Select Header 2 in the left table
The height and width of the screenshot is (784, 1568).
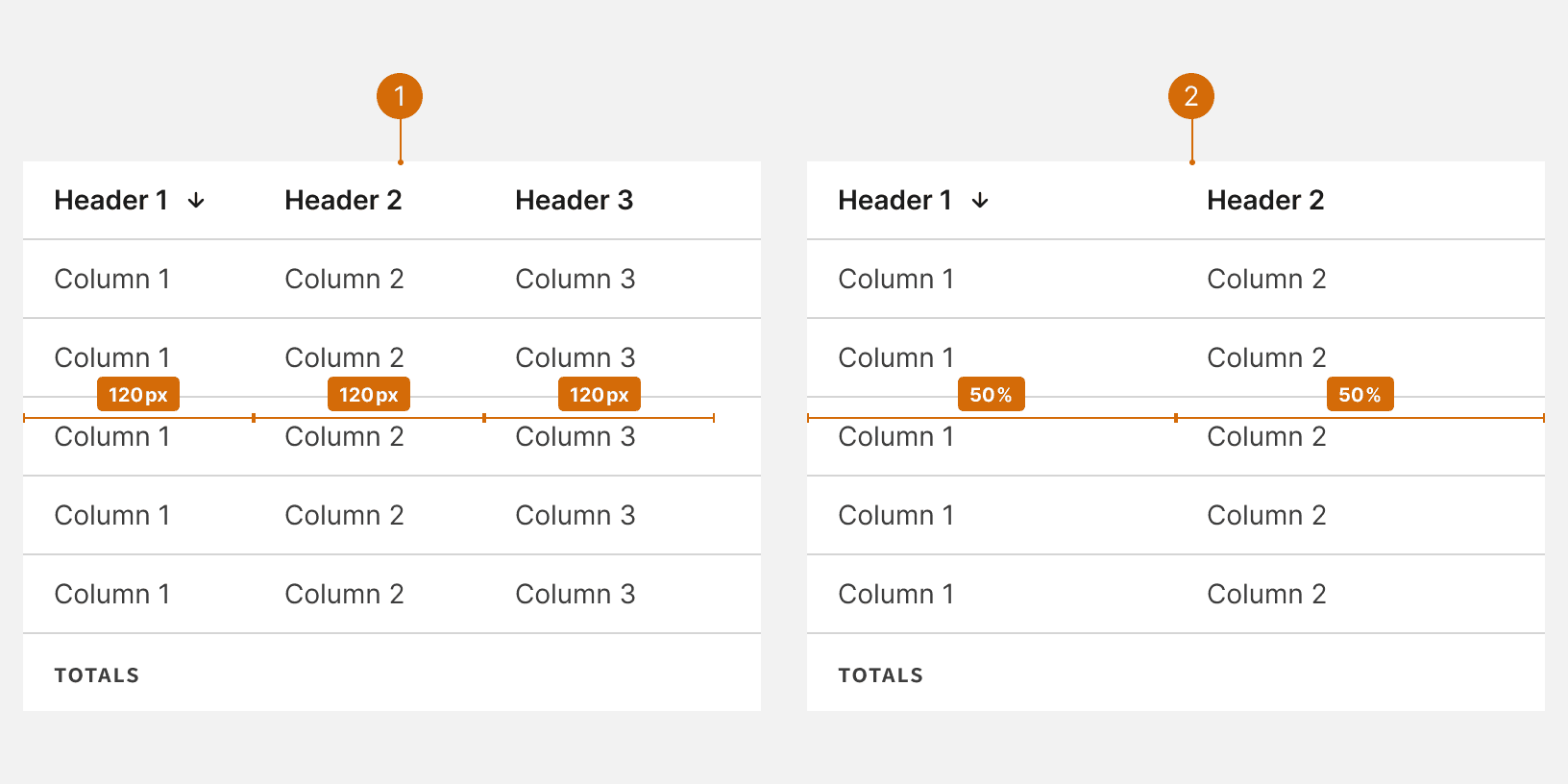[343, 200]
